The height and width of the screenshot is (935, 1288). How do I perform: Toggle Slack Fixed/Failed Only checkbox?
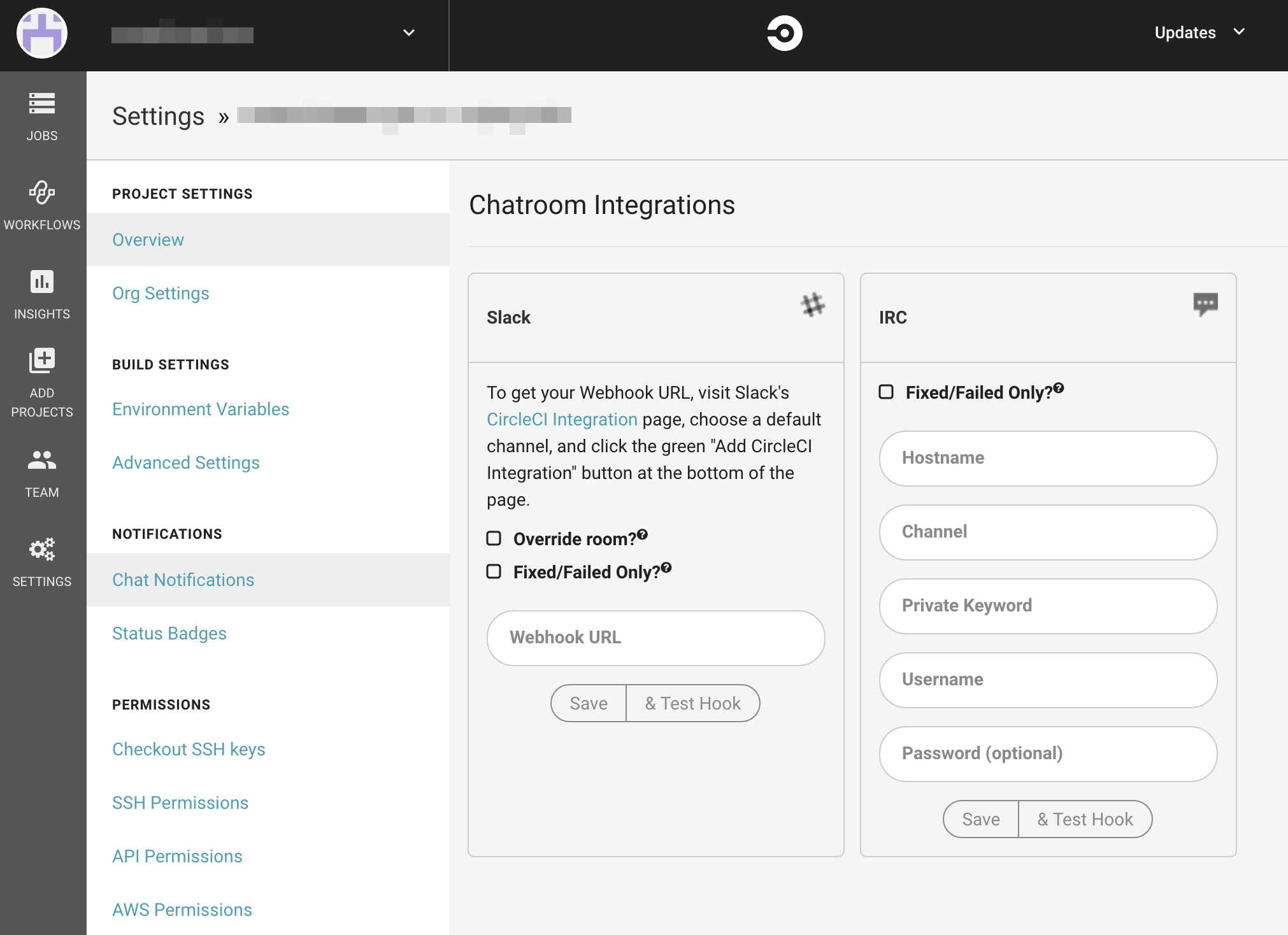(494, 572)
